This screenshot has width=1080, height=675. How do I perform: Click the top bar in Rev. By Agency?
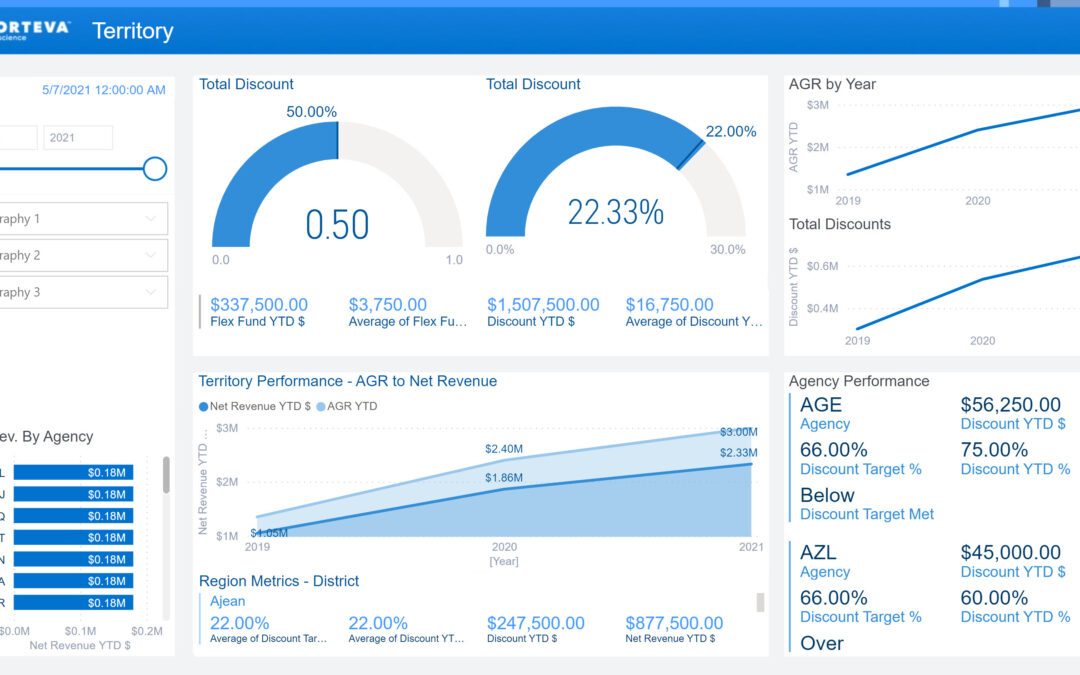72,472
